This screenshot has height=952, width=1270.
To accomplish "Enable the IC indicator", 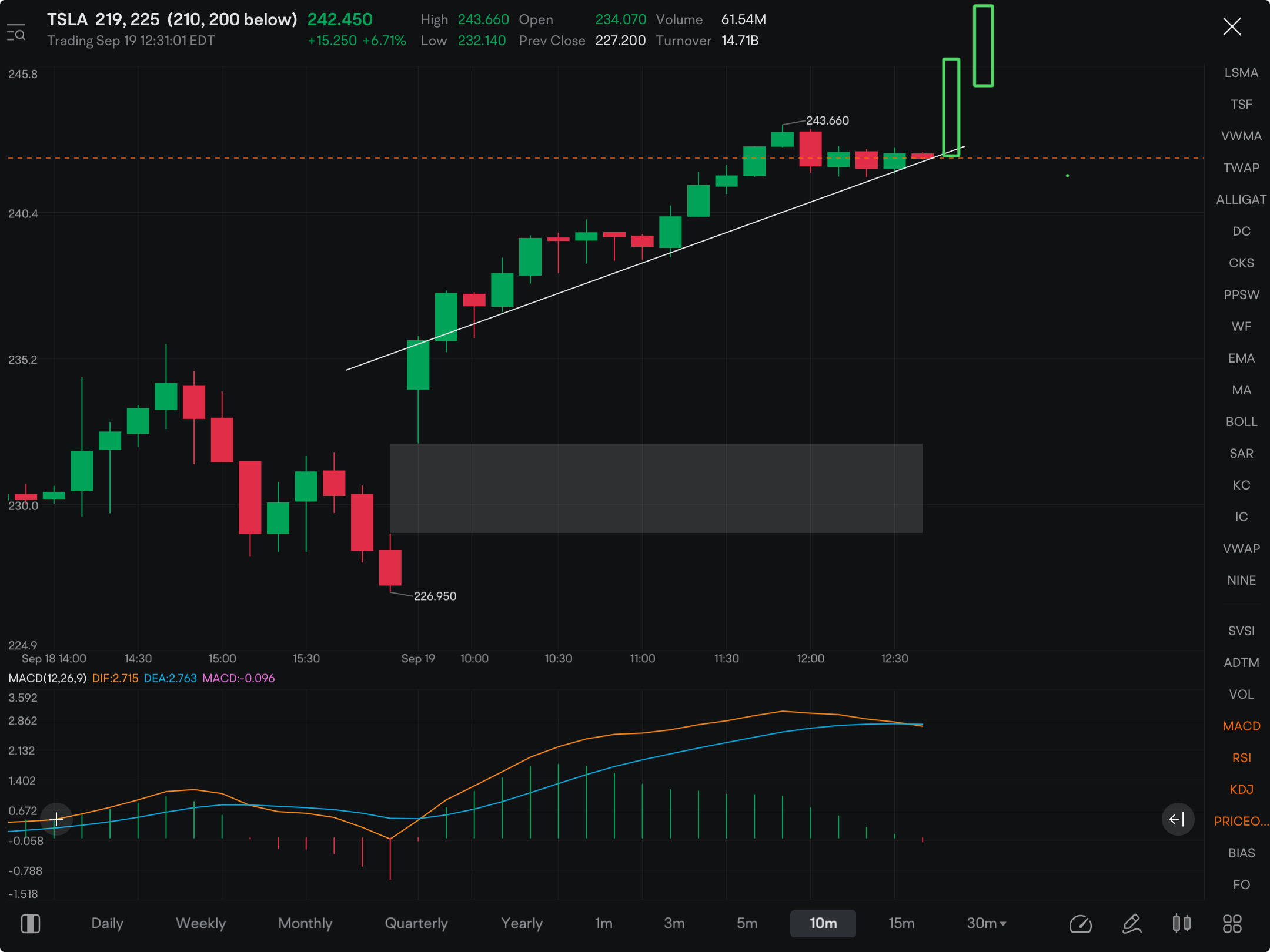I will 1241,517.
